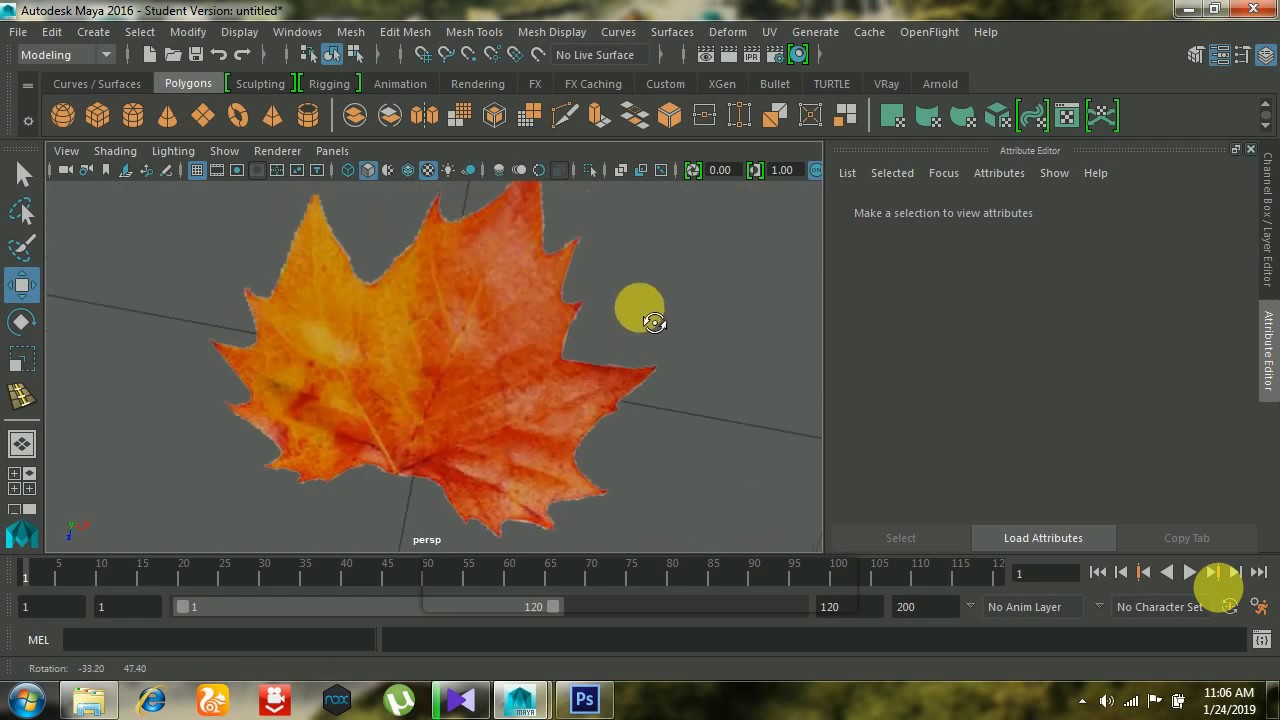Screen dimensions: 1280x720
Task: Create a polygon pyramid from the shelf
Action: [272, 116]
